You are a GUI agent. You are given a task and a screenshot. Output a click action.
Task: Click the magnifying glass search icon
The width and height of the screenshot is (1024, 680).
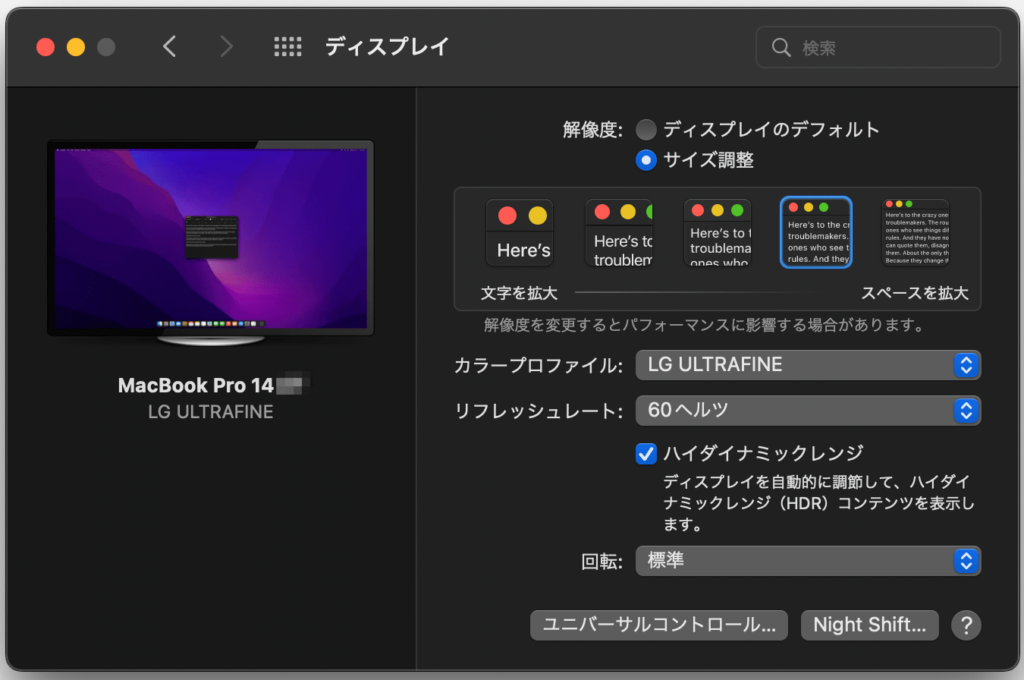(x=781, y=47)
